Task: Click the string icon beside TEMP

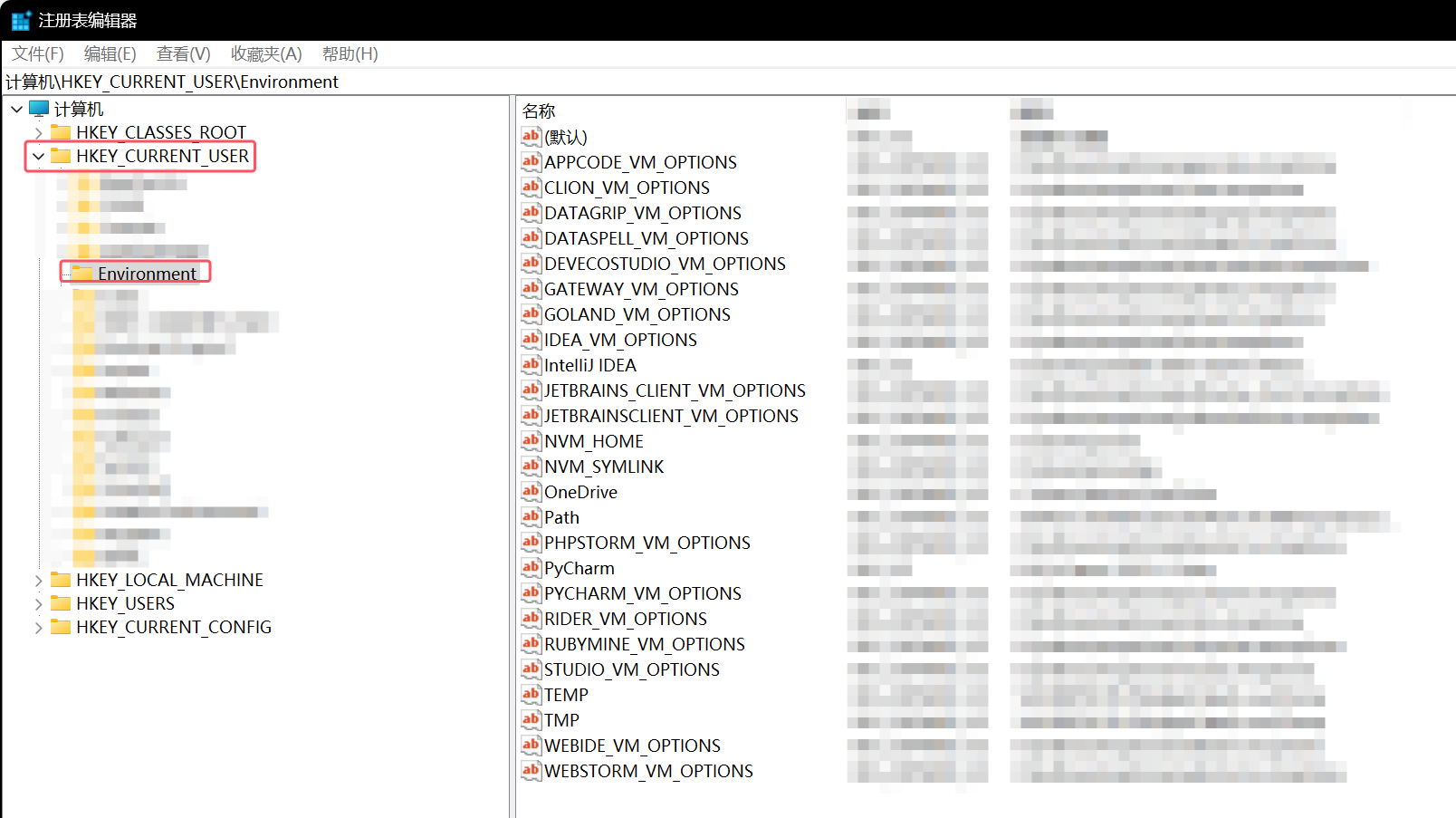Action: pyautogui.click(x=532, y=695)
